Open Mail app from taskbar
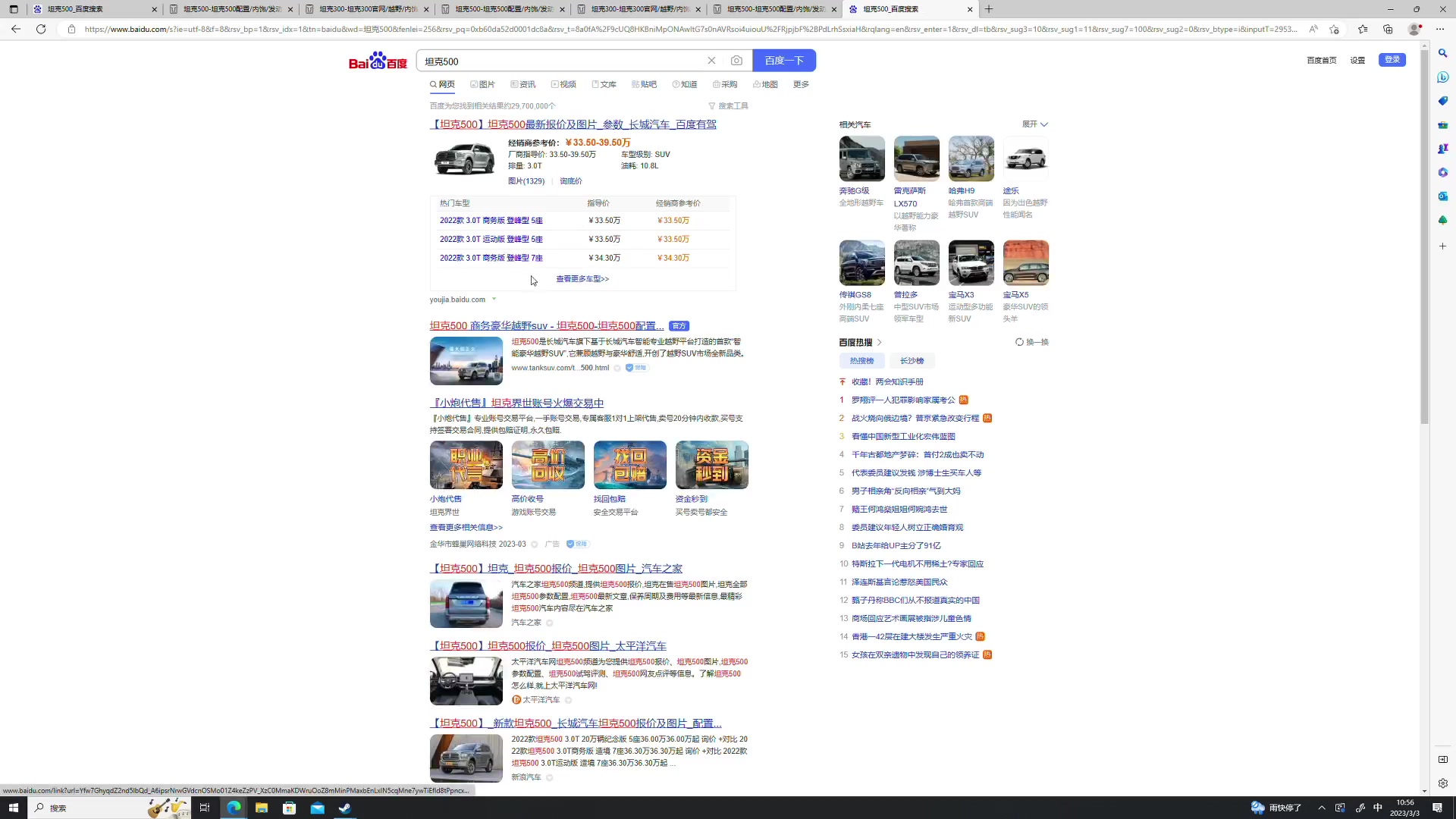Screen dimensions: 1456x819 click(x=317, y=808)
